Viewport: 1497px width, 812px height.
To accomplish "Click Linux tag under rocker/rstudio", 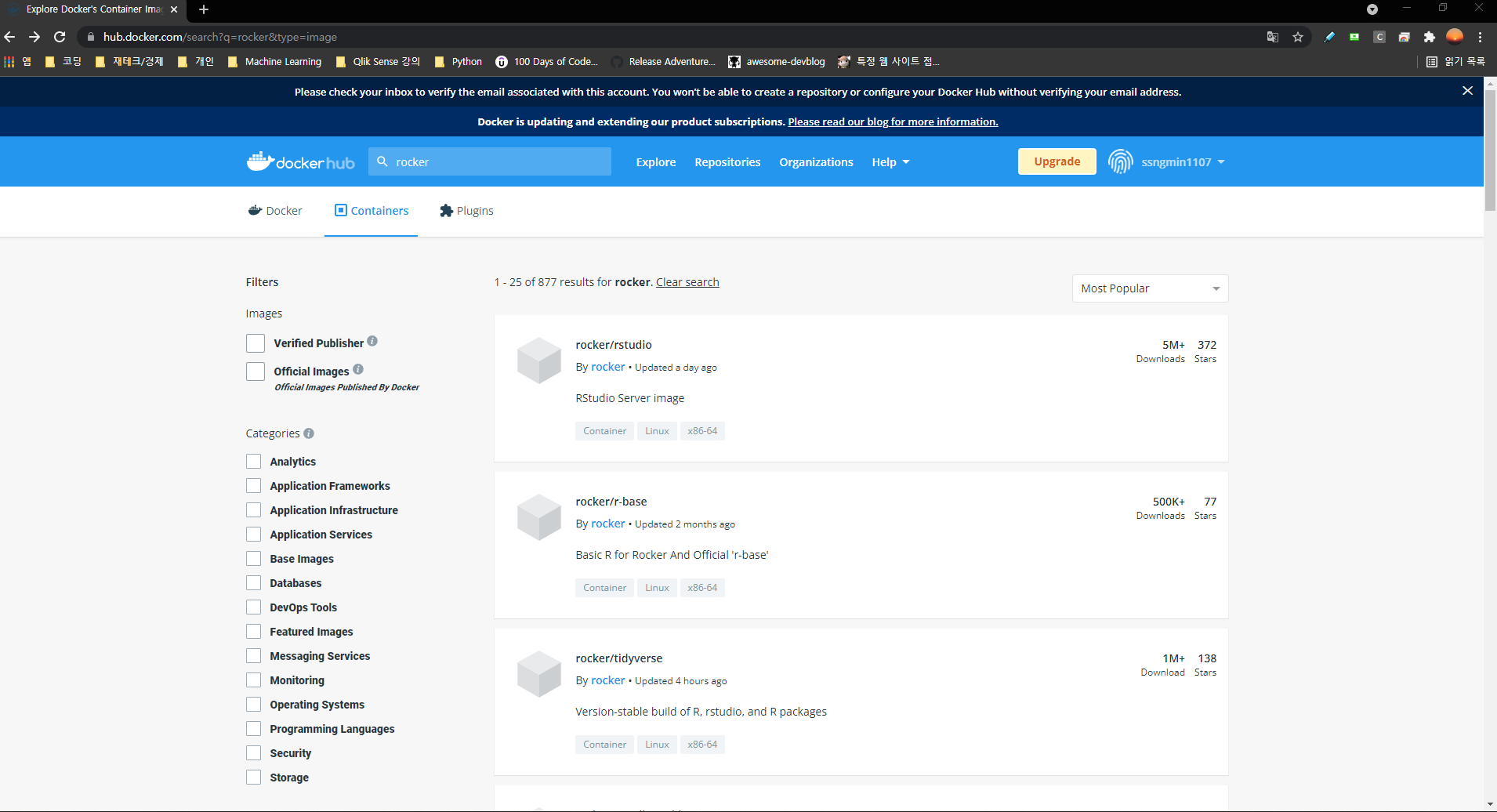I will [657, 431].
